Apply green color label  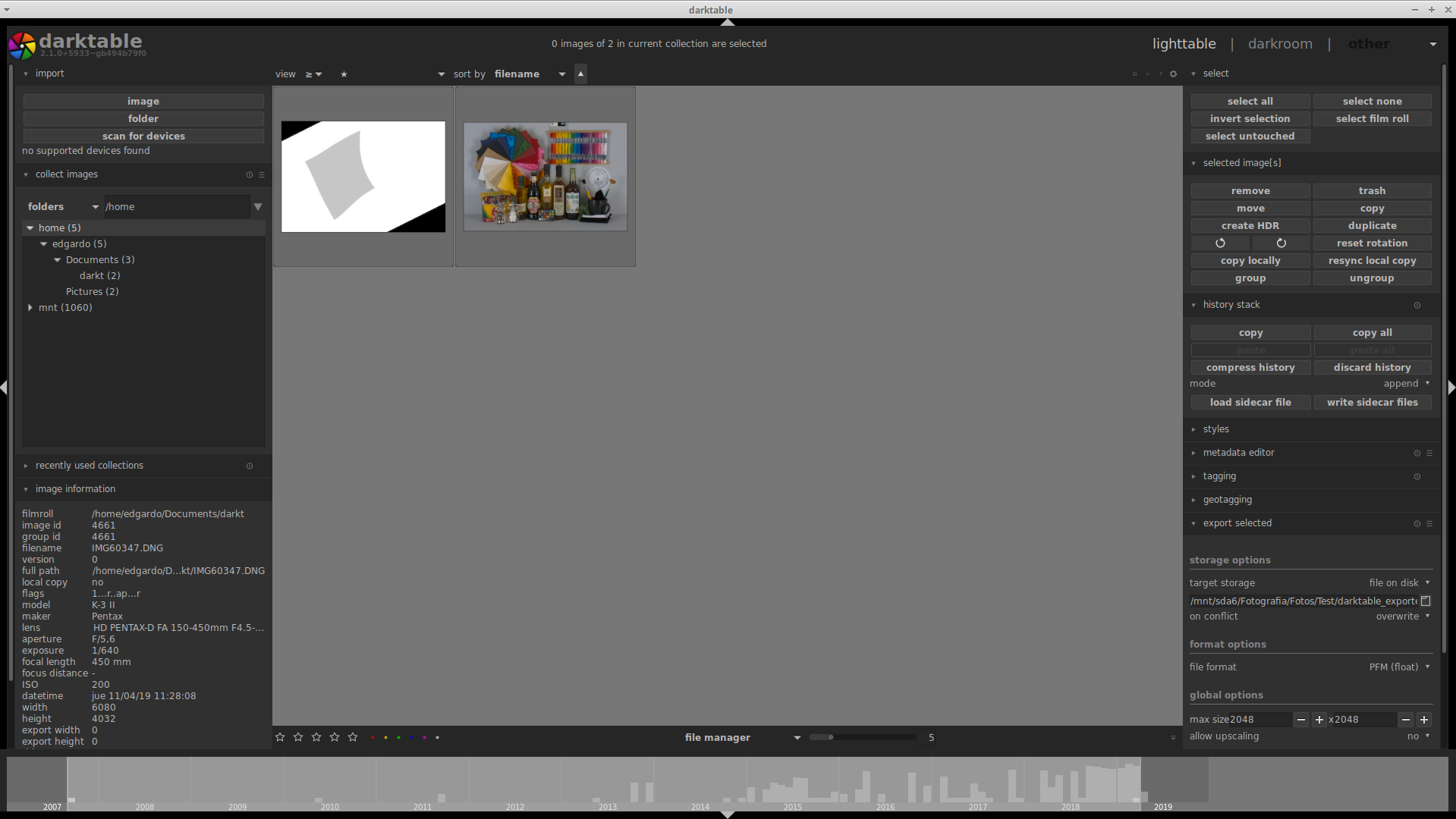click(398, 737)
